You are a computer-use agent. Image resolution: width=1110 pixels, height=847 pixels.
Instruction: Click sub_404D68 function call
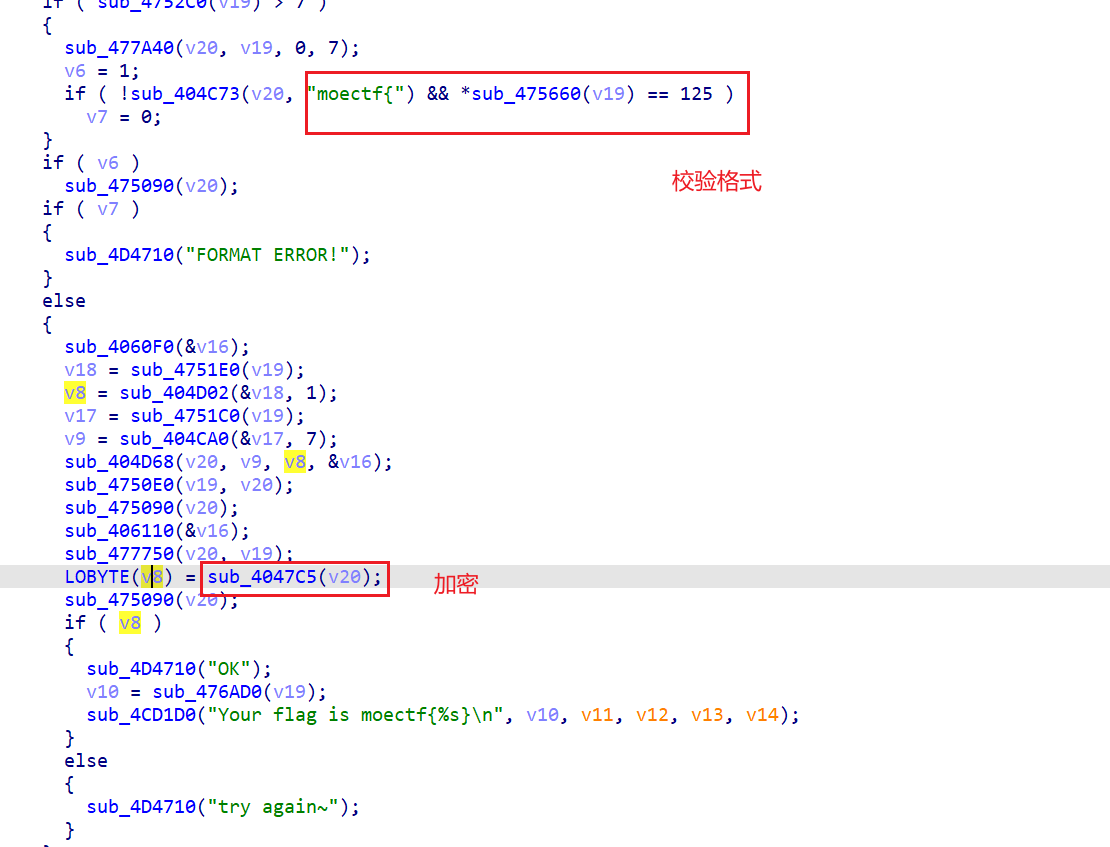119,462
